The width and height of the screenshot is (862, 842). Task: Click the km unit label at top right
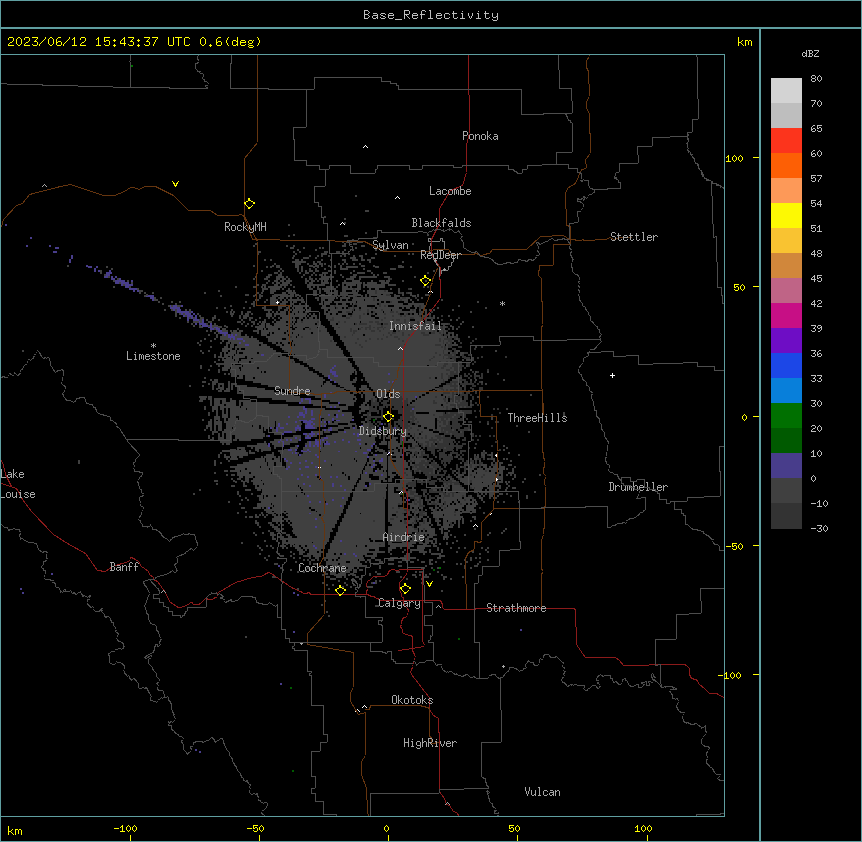(x=745, y=42)
